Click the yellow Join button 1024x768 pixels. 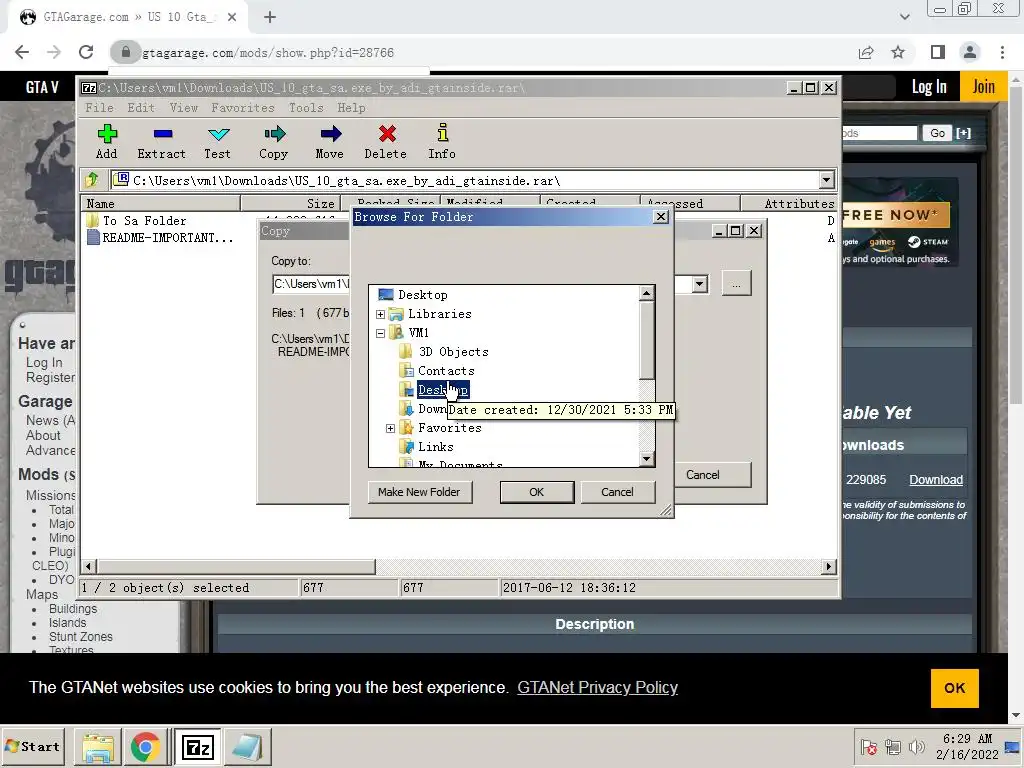[x=984, y=86]
